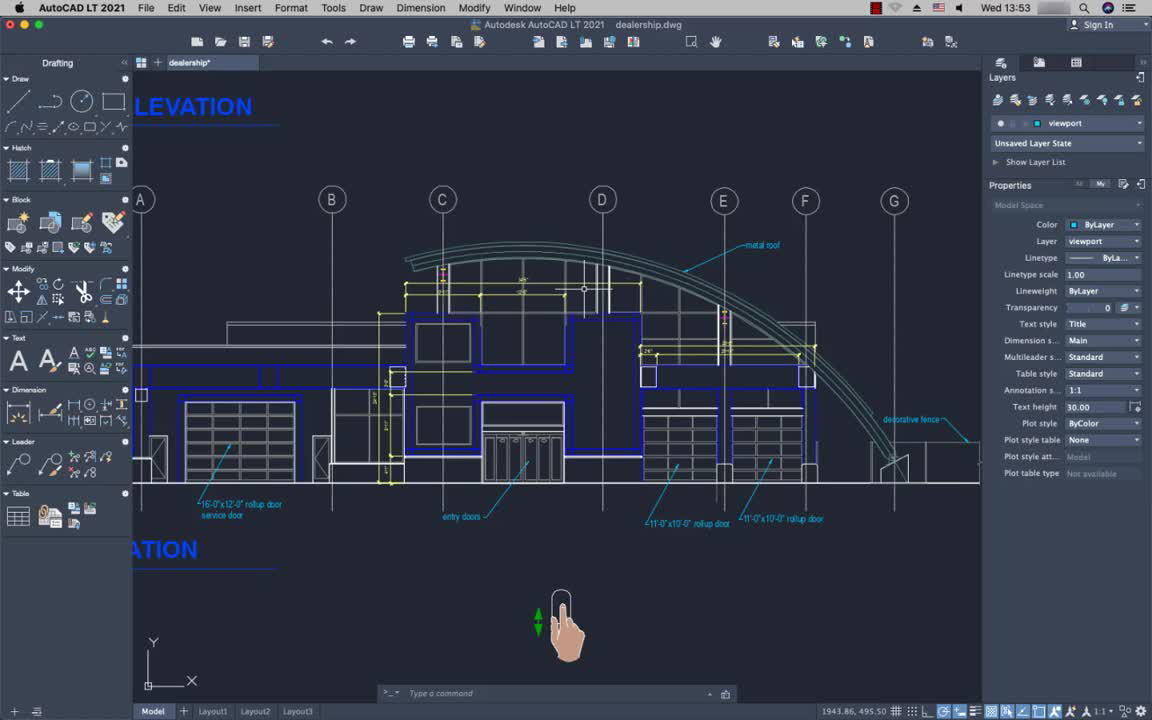Collapse the Modify section
The height and width of the screenshot is (720, 1152).
6,269
